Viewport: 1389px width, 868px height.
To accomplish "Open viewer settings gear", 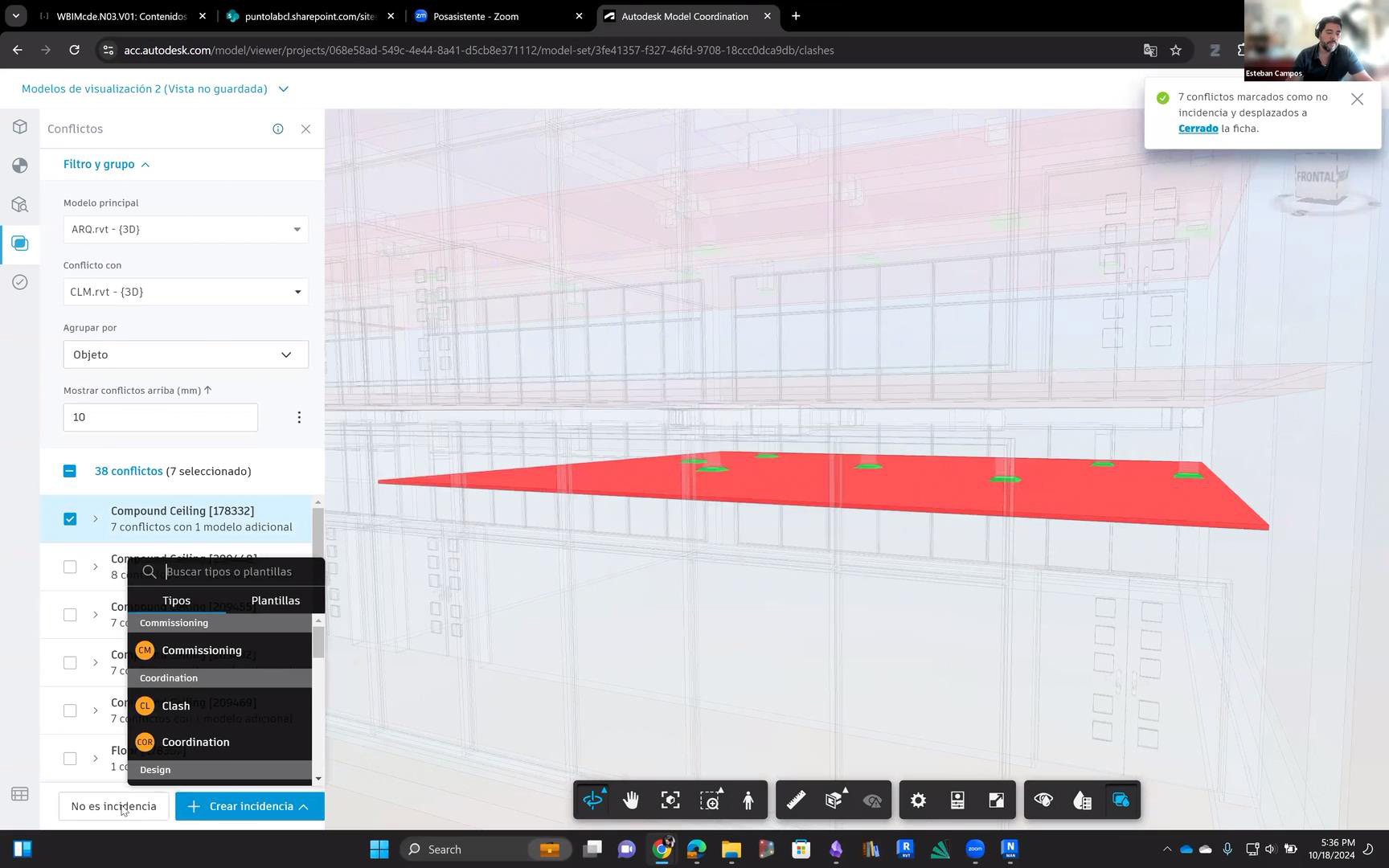I will coord(918,800).
